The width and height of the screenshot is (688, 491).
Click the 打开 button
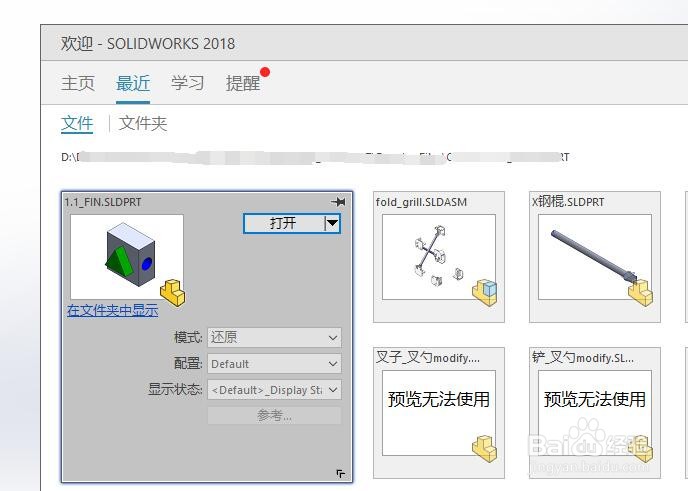pos(283,223)
